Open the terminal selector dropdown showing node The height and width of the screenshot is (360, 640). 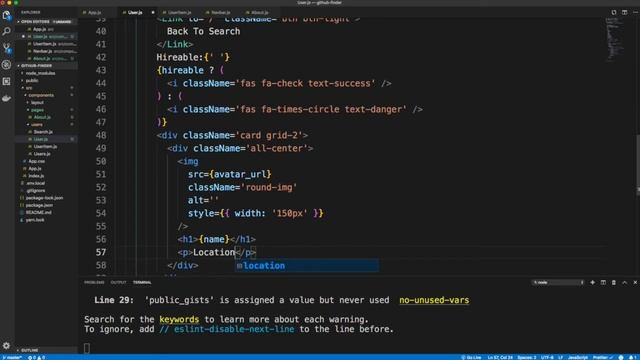pyautogui.click(x=558, y=282)
